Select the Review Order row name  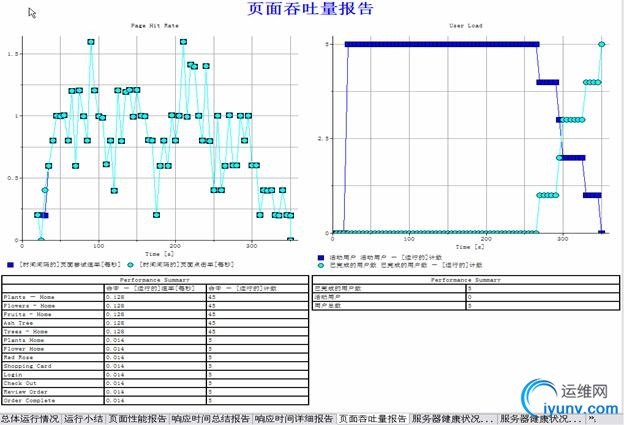25,392
